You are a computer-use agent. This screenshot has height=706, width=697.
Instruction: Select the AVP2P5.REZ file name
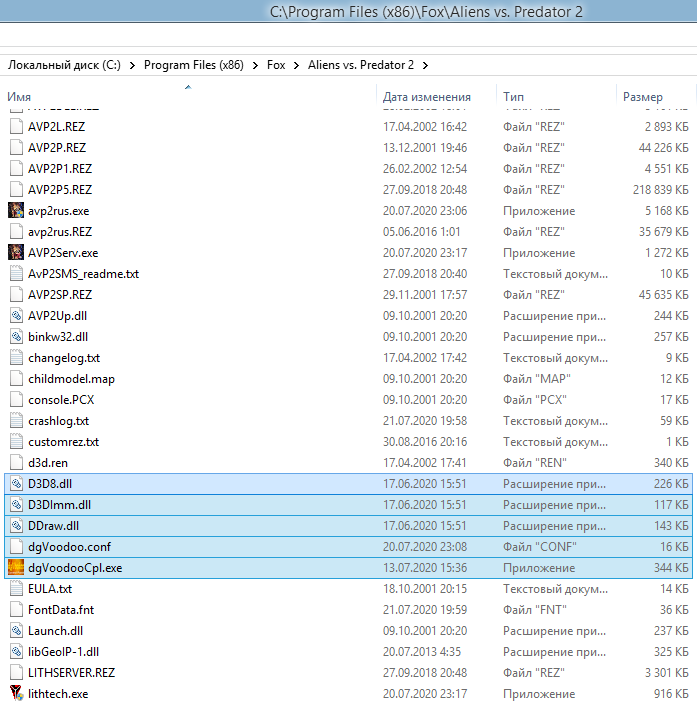click(60, 190)
